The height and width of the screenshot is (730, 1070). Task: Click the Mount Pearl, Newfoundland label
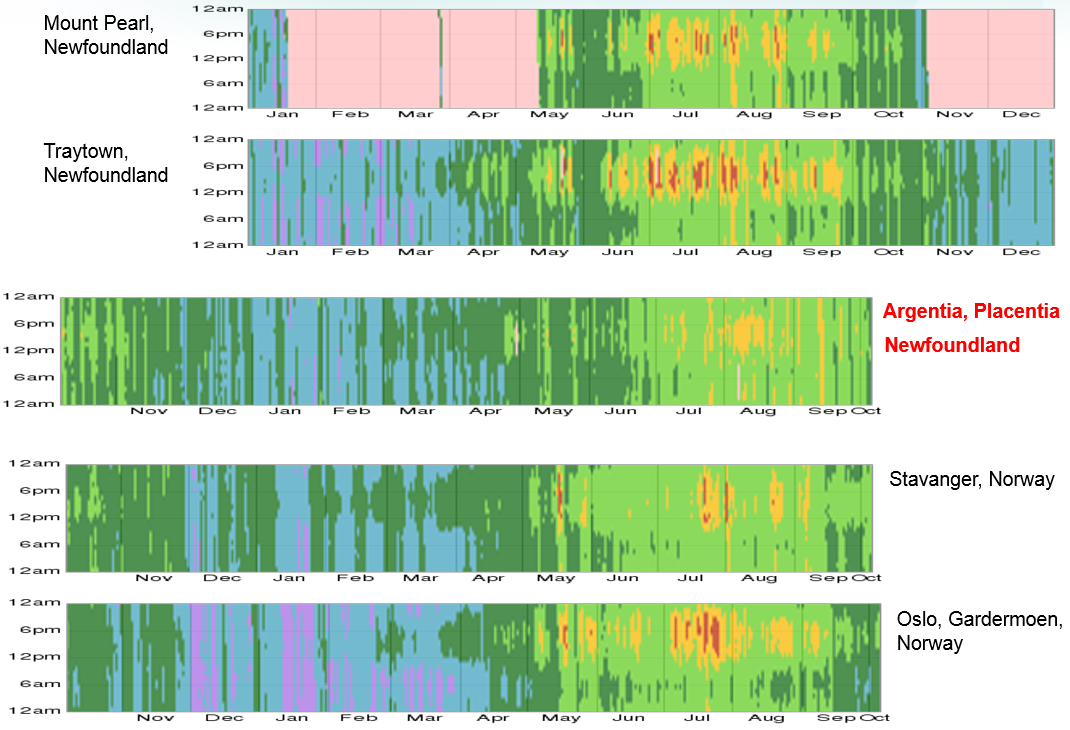click(106, 34)
